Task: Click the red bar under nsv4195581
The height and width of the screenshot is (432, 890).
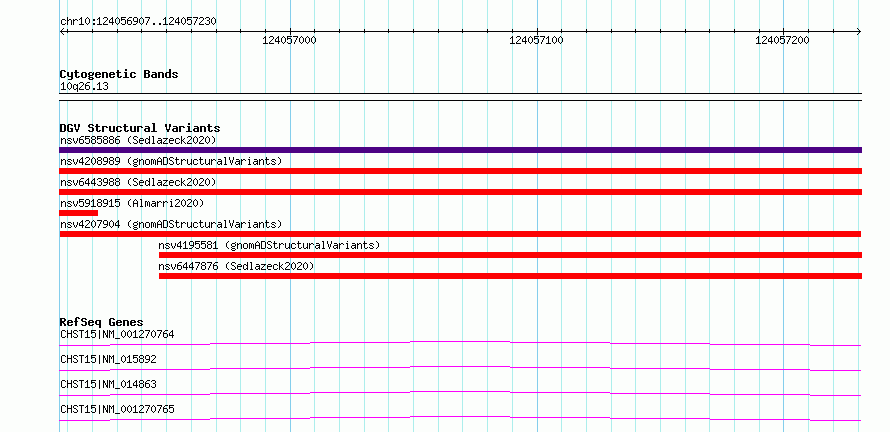Action: [x=510, y=255]
